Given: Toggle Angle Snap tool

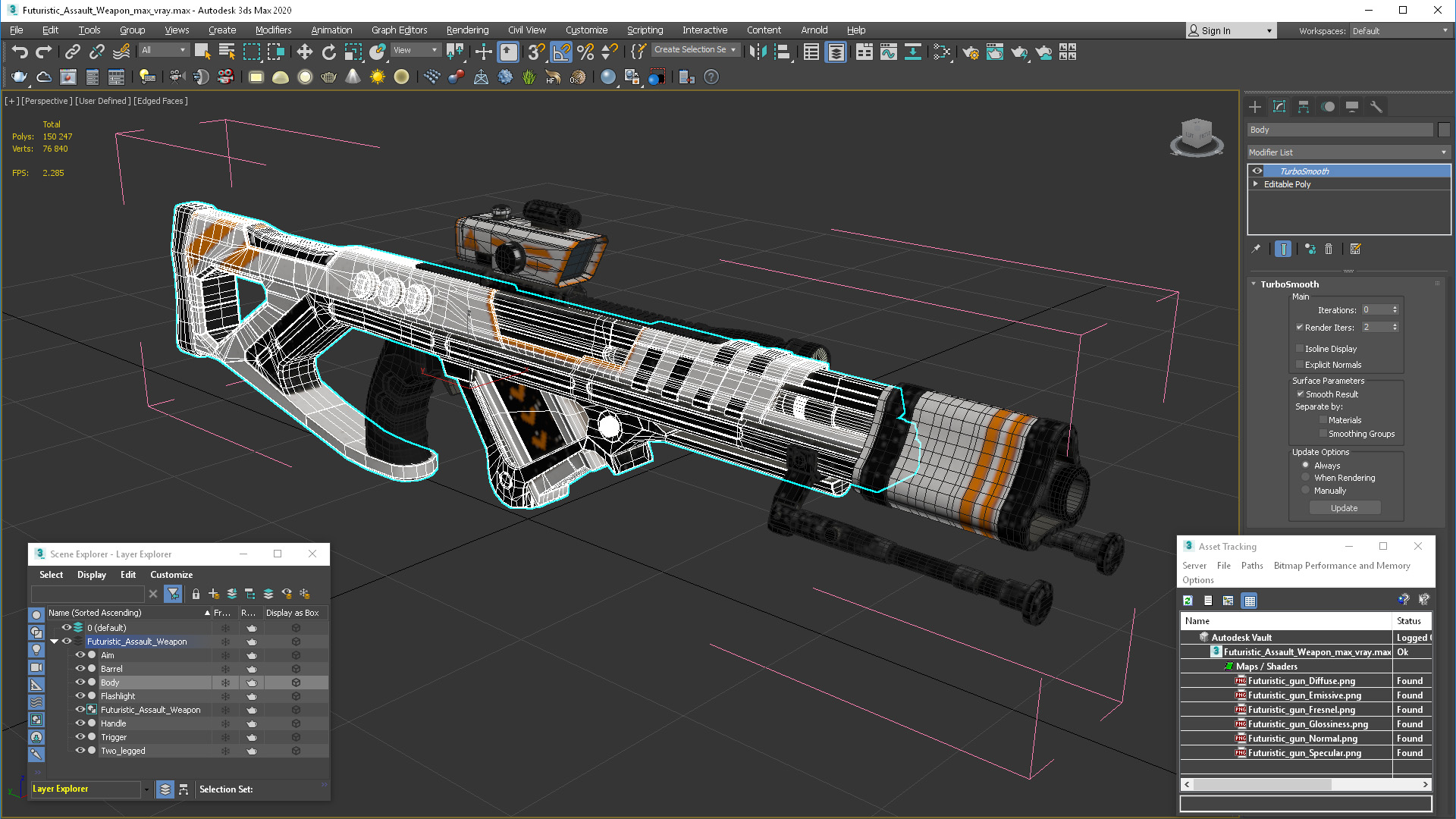Looking at the screenshot, I should (x=560, y=52).
